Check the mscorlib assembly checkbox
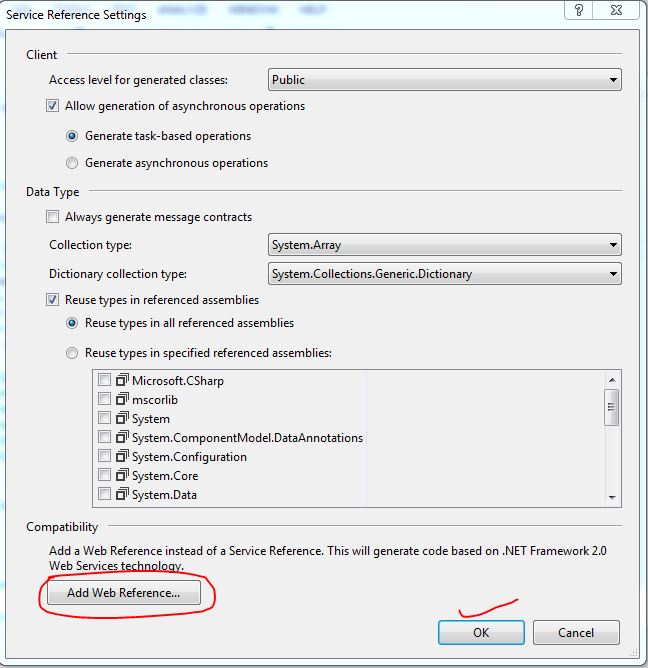 click(104, 399)
